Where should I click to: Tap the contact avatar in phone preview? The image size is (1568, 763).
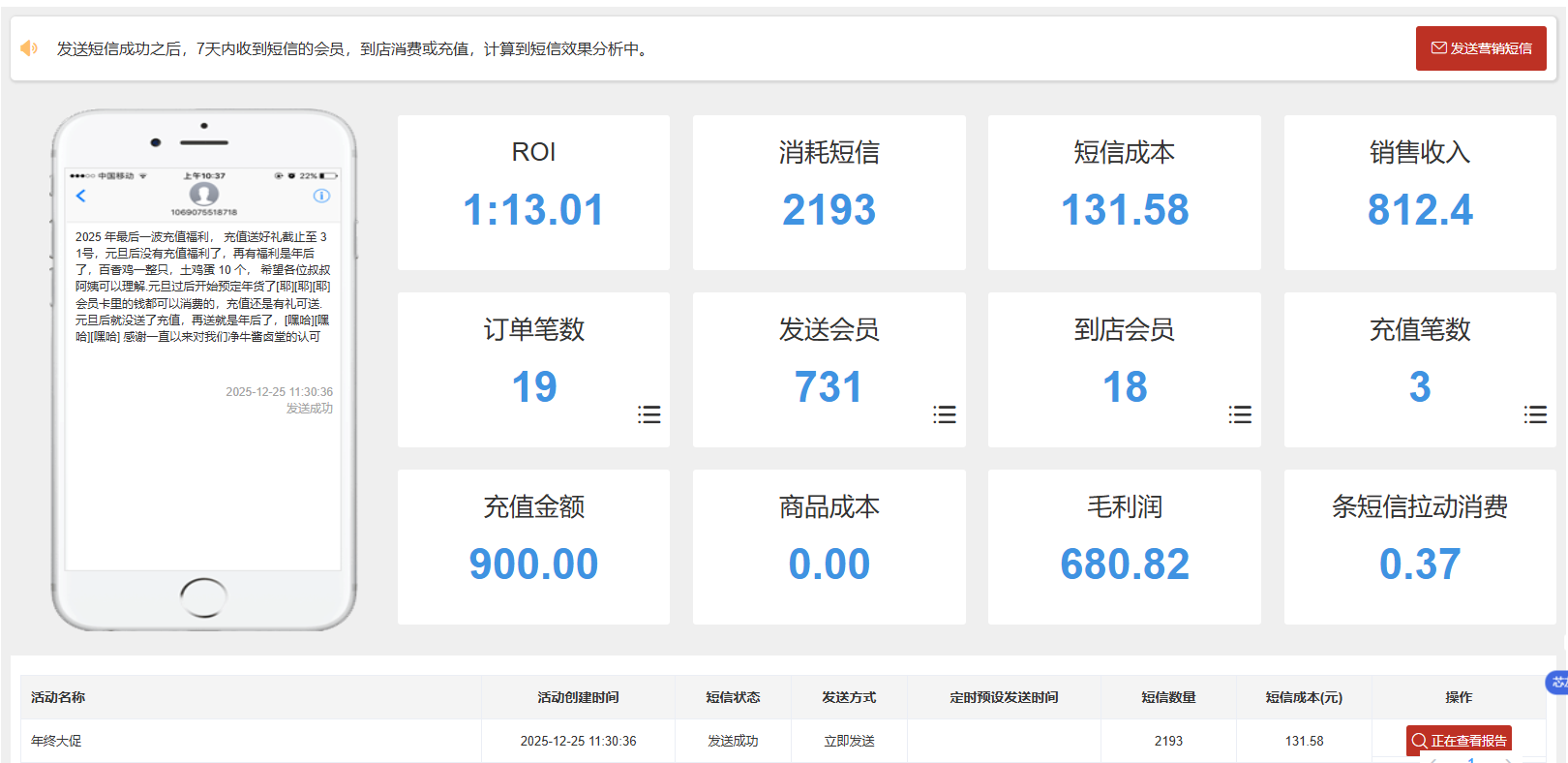(204, 194)
